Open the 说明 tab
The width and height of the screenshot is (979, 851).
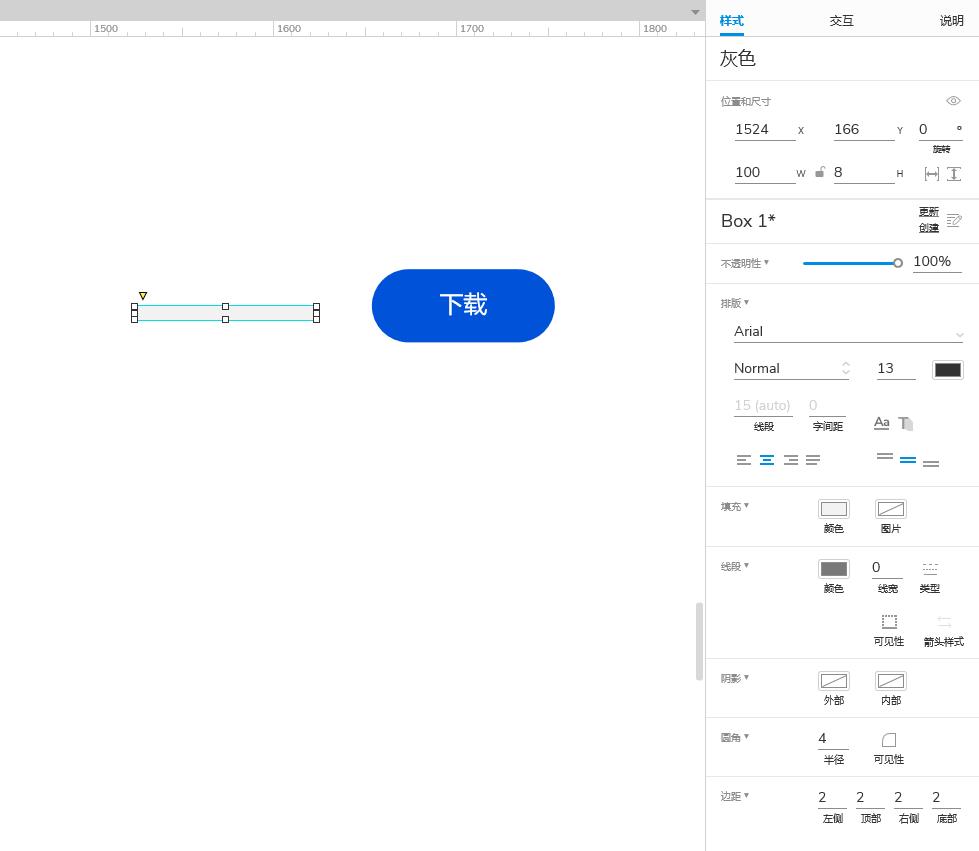click(952, 21)
